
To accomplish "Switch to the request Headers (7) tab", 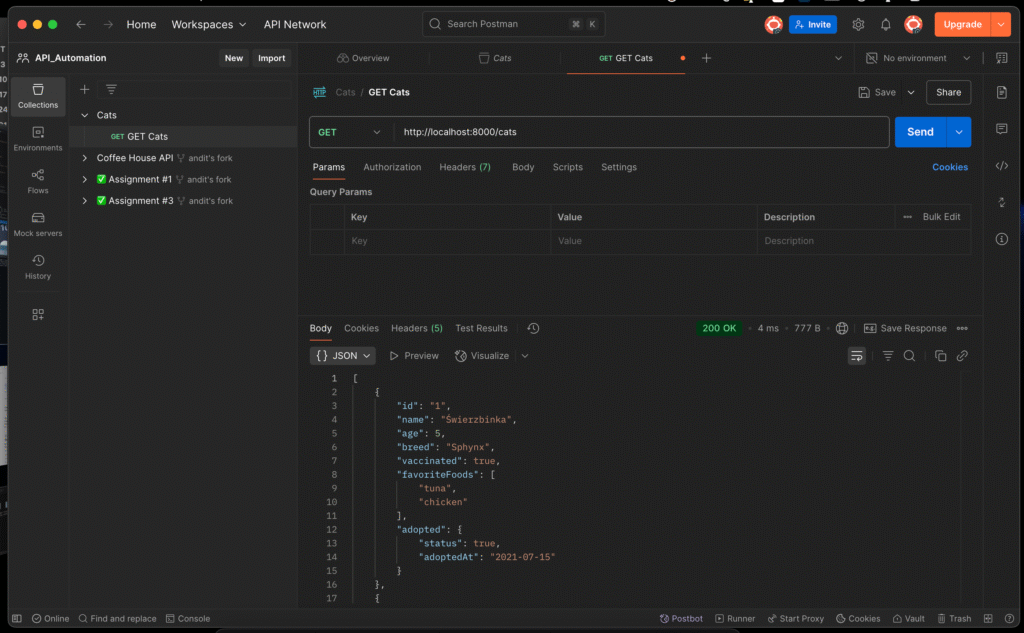I will [464, 167].
